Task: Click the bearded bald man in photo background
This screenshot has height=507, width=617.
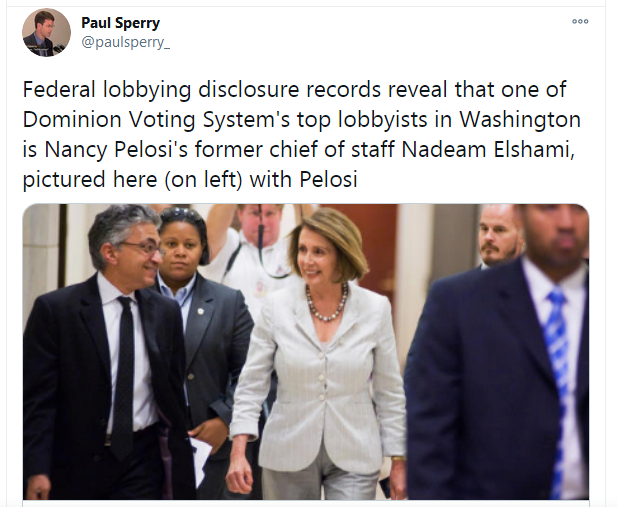Action: [x=498, y=236]
